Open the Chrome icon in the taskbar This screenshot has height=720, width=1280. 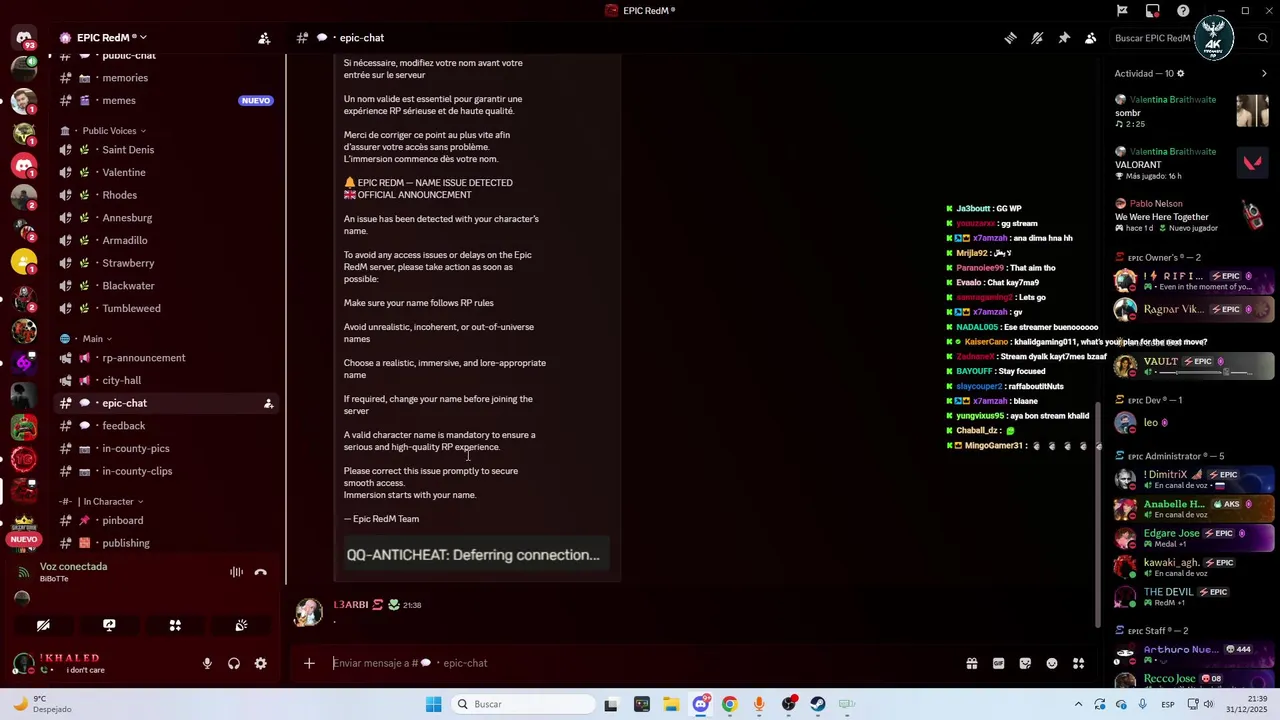[730, 704]
